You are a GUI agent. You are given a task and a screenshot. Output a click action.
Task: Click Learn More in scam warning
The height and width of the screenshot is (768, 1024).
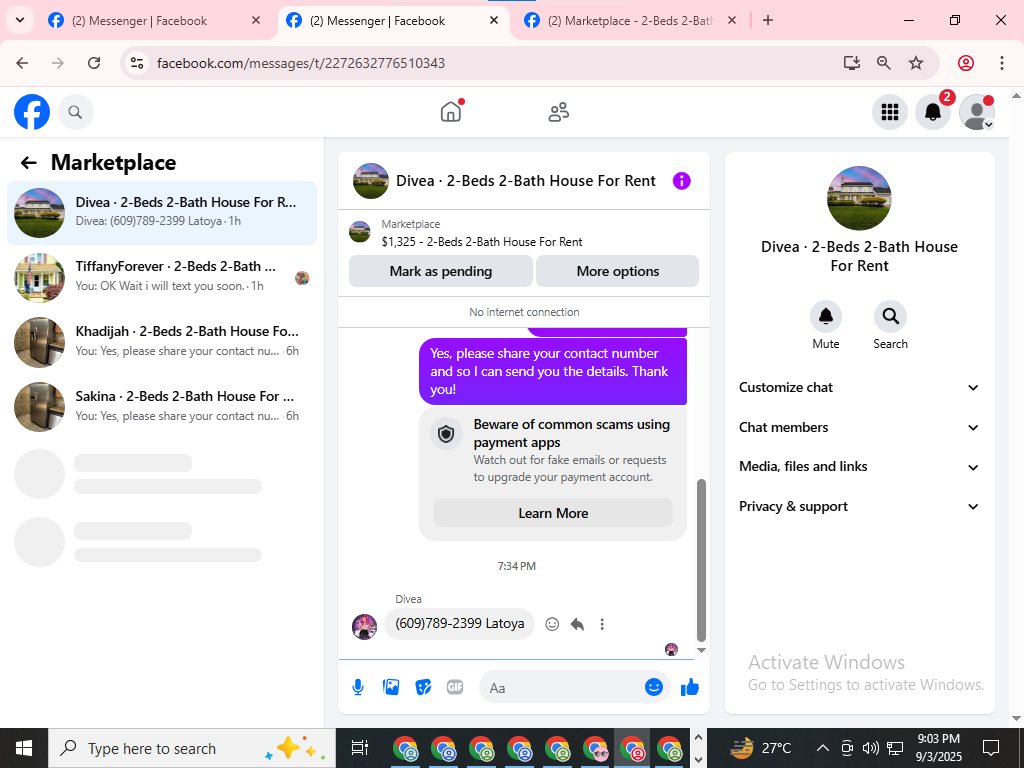(x=553, y=513)
